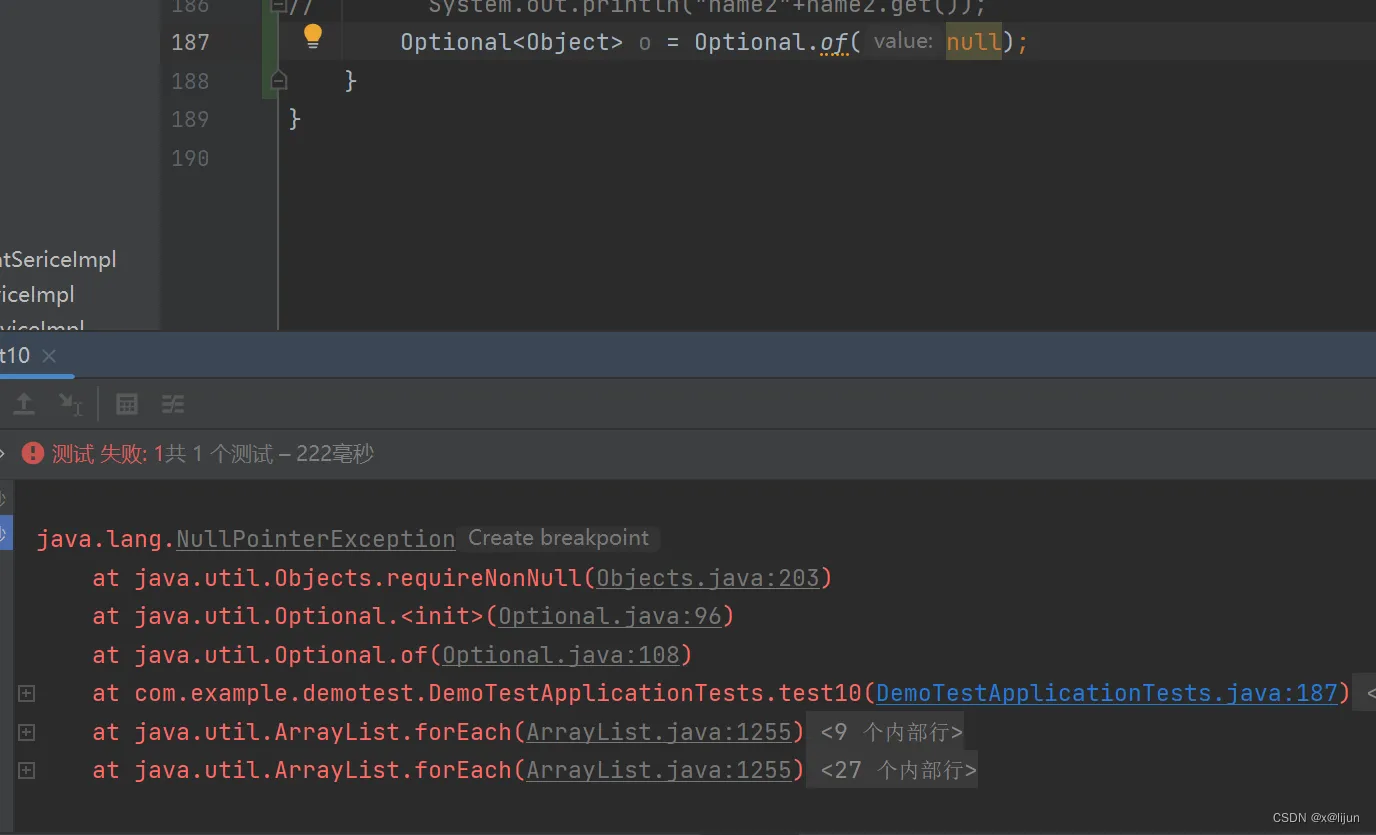The height and width of the screenshot is (835, 1376).
Task: Open the ArrayList.java:1255 link beside <9 个内部行>
Action: (659, 732)
